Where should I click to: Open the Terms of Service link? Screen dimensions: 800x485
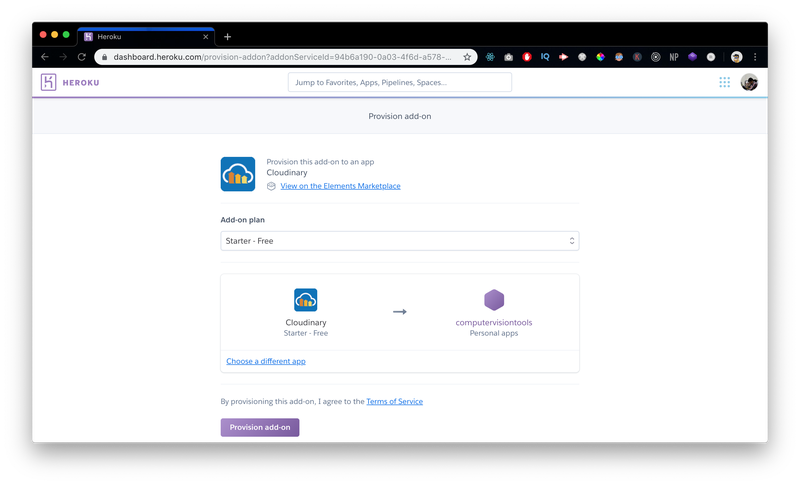pyautogui.click(x=394, y=401)
